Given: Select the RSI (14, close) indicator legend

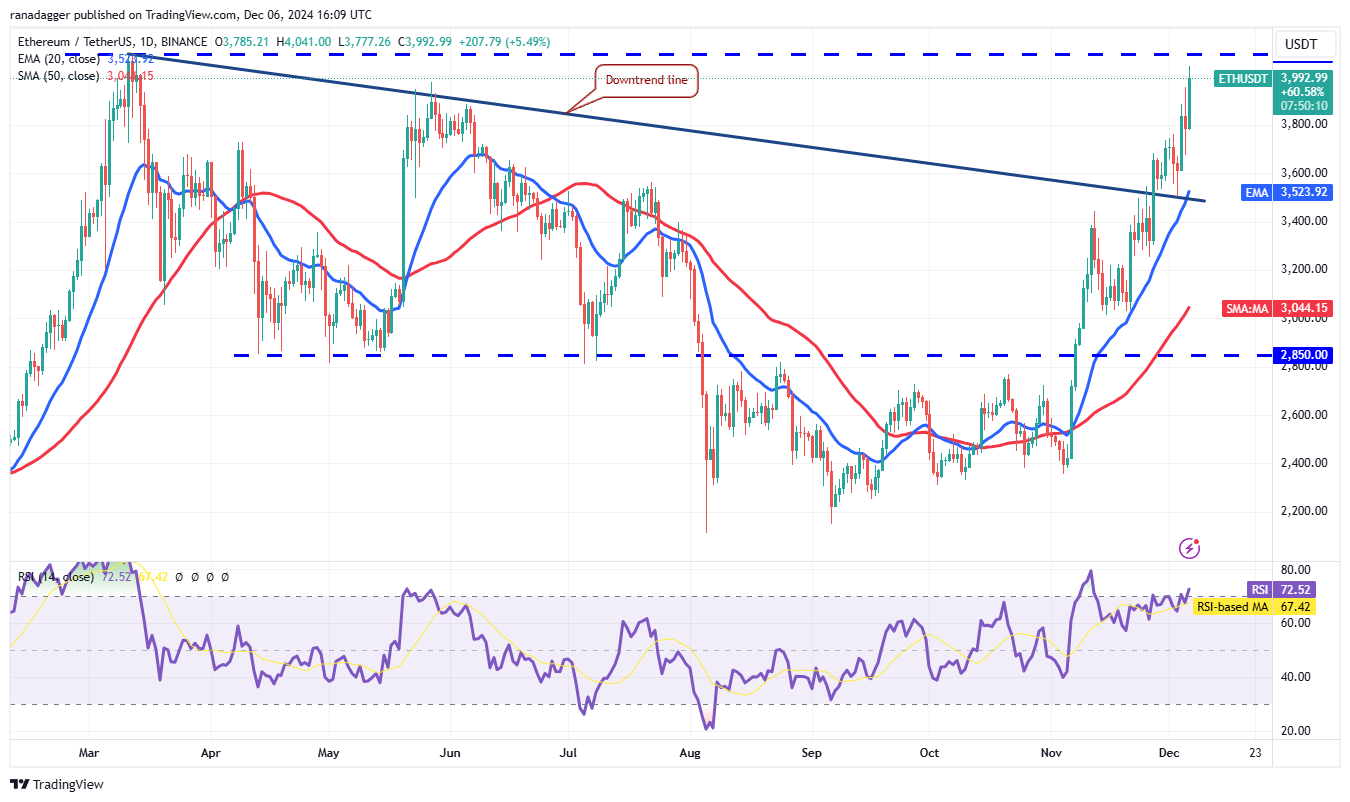Looking at the screenshot, I should click(57, 577).
